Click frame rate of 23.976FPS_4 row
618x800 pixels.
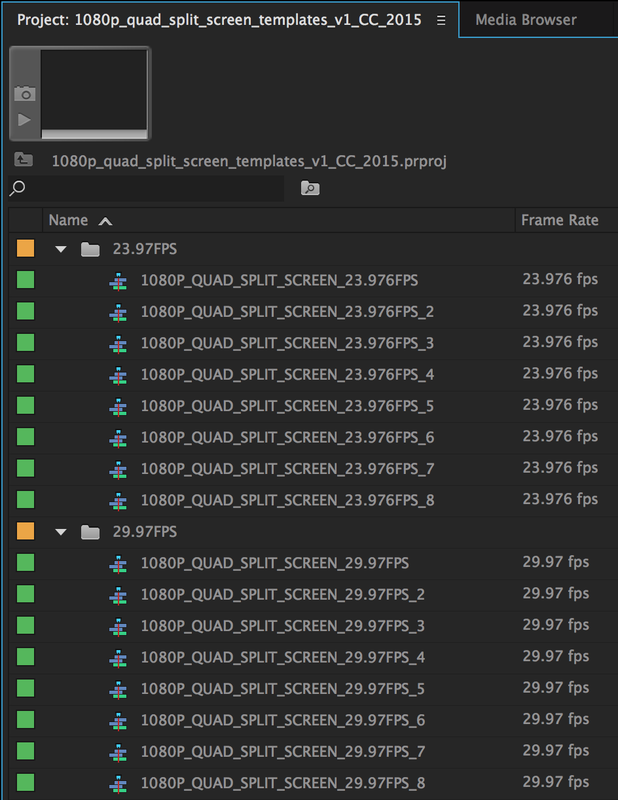(x=560, y=374)
